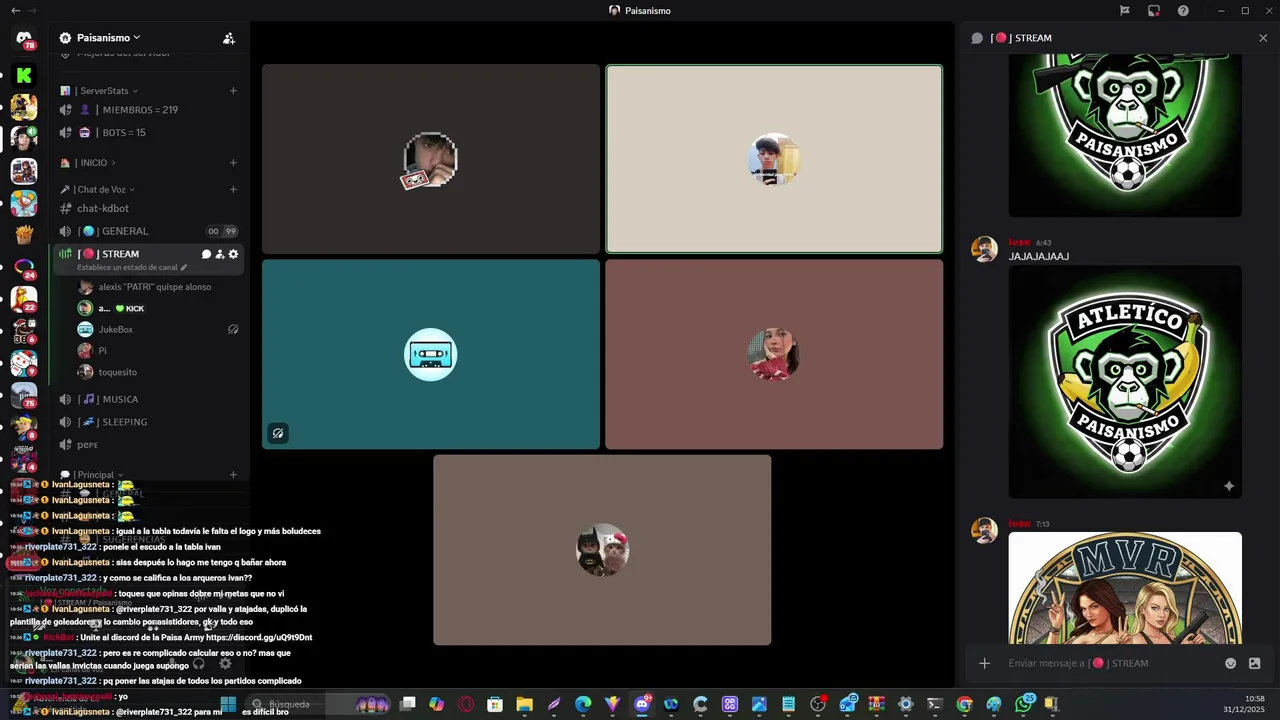This screenshot has height=720, width=1280.
Task: Edit channel status pencil icon
Action: [x=184, y=268]
